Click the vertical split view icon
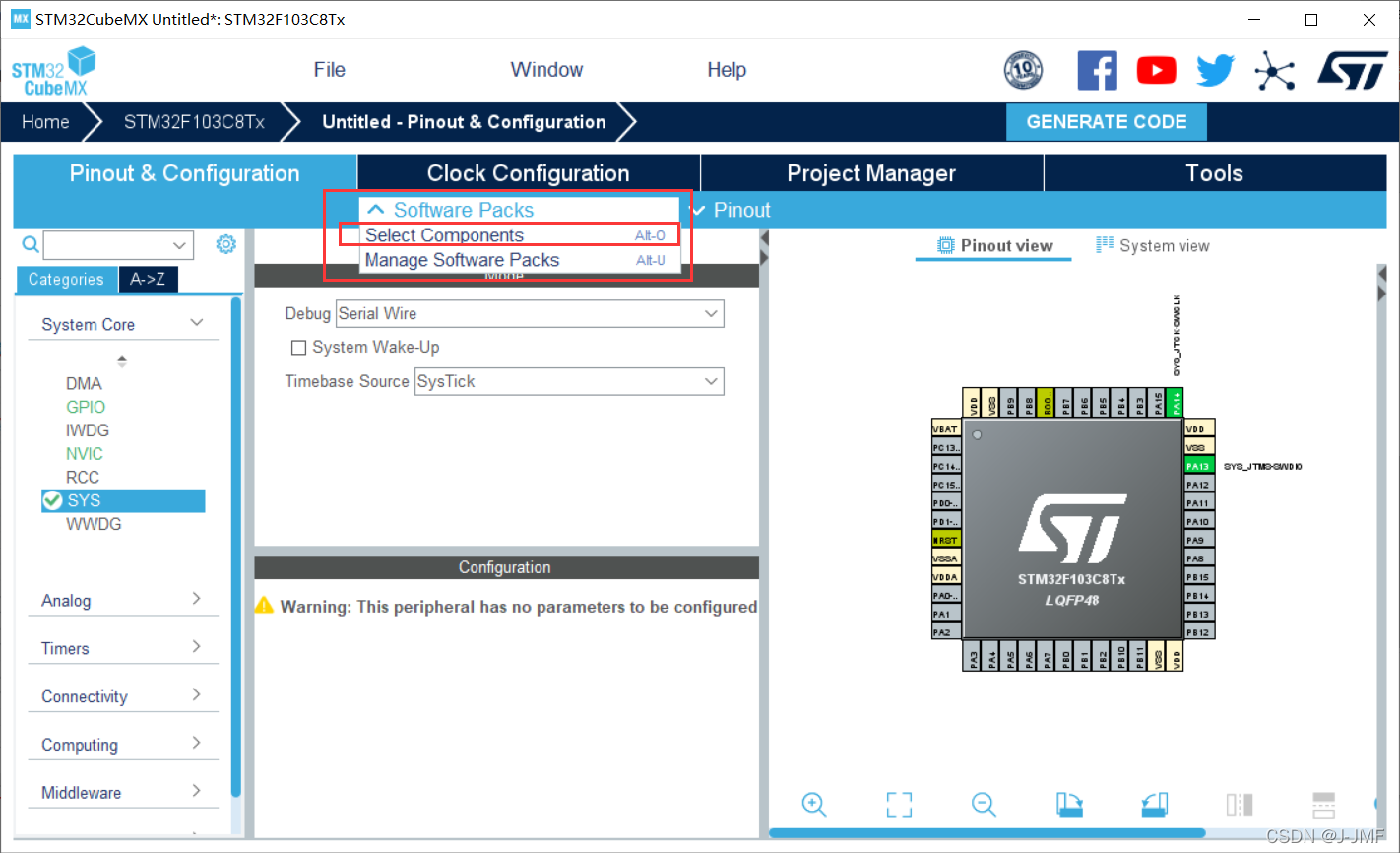This screenshot has width=1400, height=853. 1240,804
